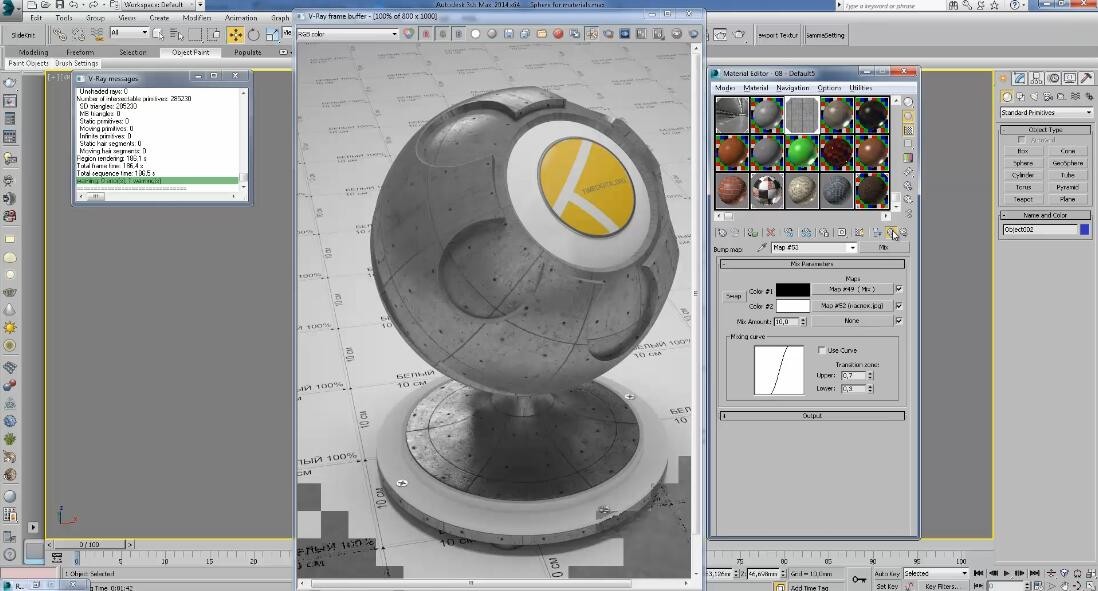Open the Modify tab in command panel
Viewport: 1098px width, 591px height.
coord(1020,78)
